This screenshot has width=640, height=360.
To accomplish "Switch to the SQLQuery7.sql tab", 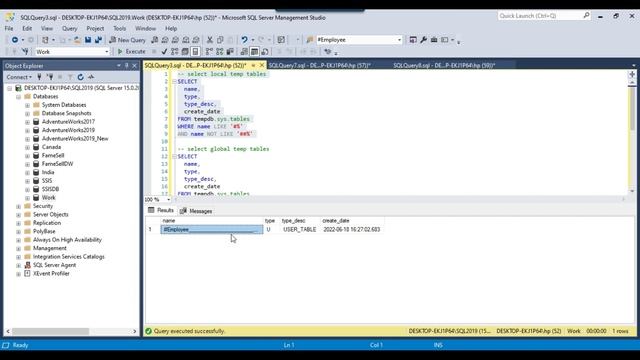I will point(320,65).
